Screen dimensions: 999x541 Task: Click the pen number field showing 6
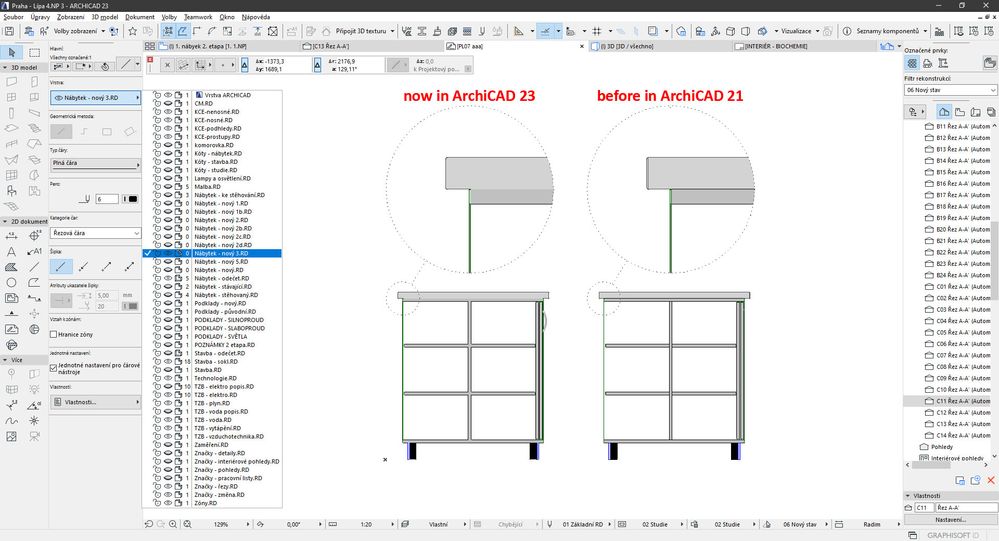107,199
